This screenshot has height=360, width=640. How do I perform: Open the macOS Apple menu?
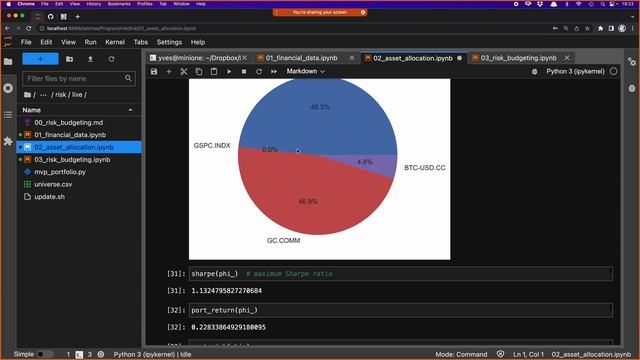8,4
